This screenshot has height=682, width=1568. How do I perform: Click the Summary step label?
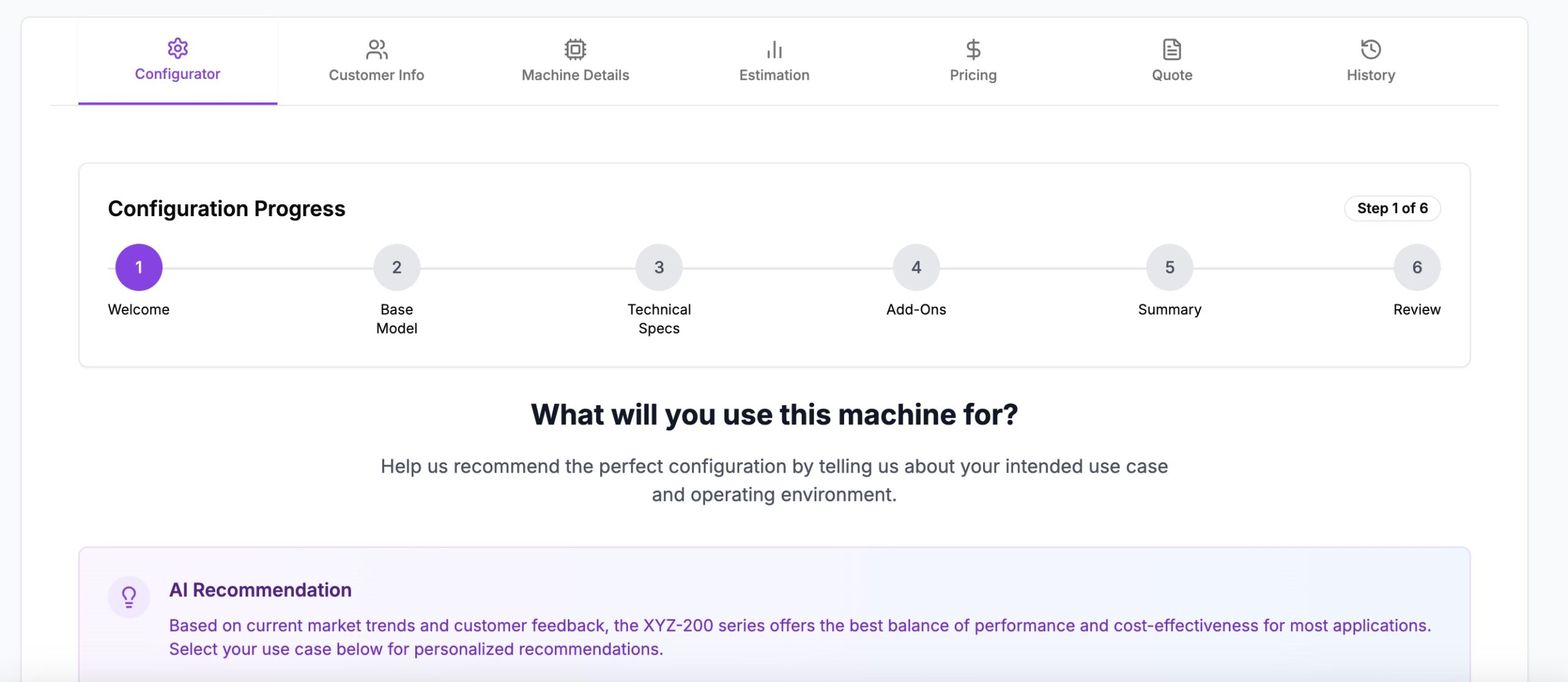click(1170, 310)
